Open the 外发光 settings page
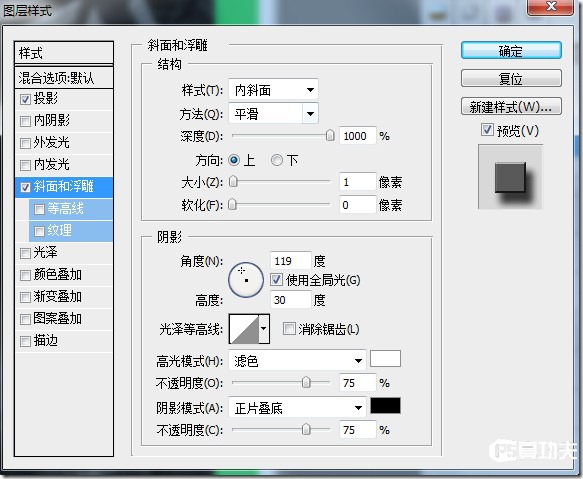This screenshot has height=479, width=583. click(x=51, y=142)
